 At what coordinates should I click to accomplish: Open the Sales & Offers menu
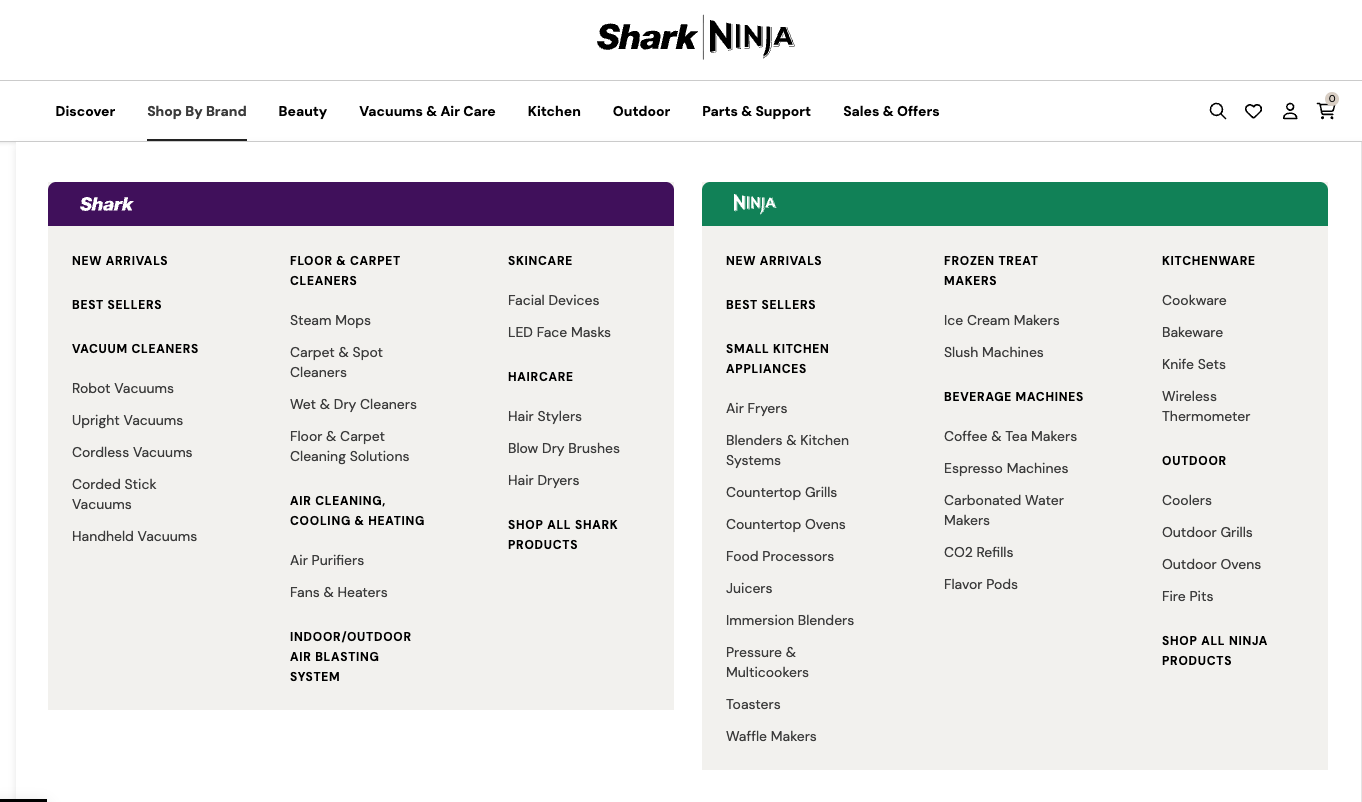(x=891, y=111)
